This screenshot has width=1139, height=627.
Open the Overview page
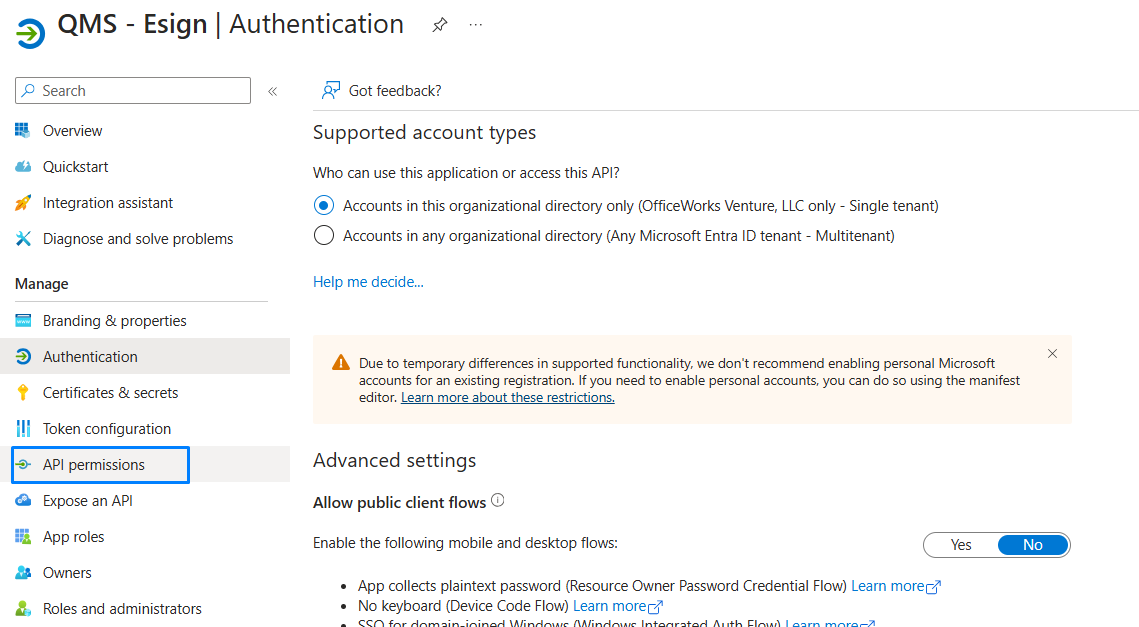(73, 131)
